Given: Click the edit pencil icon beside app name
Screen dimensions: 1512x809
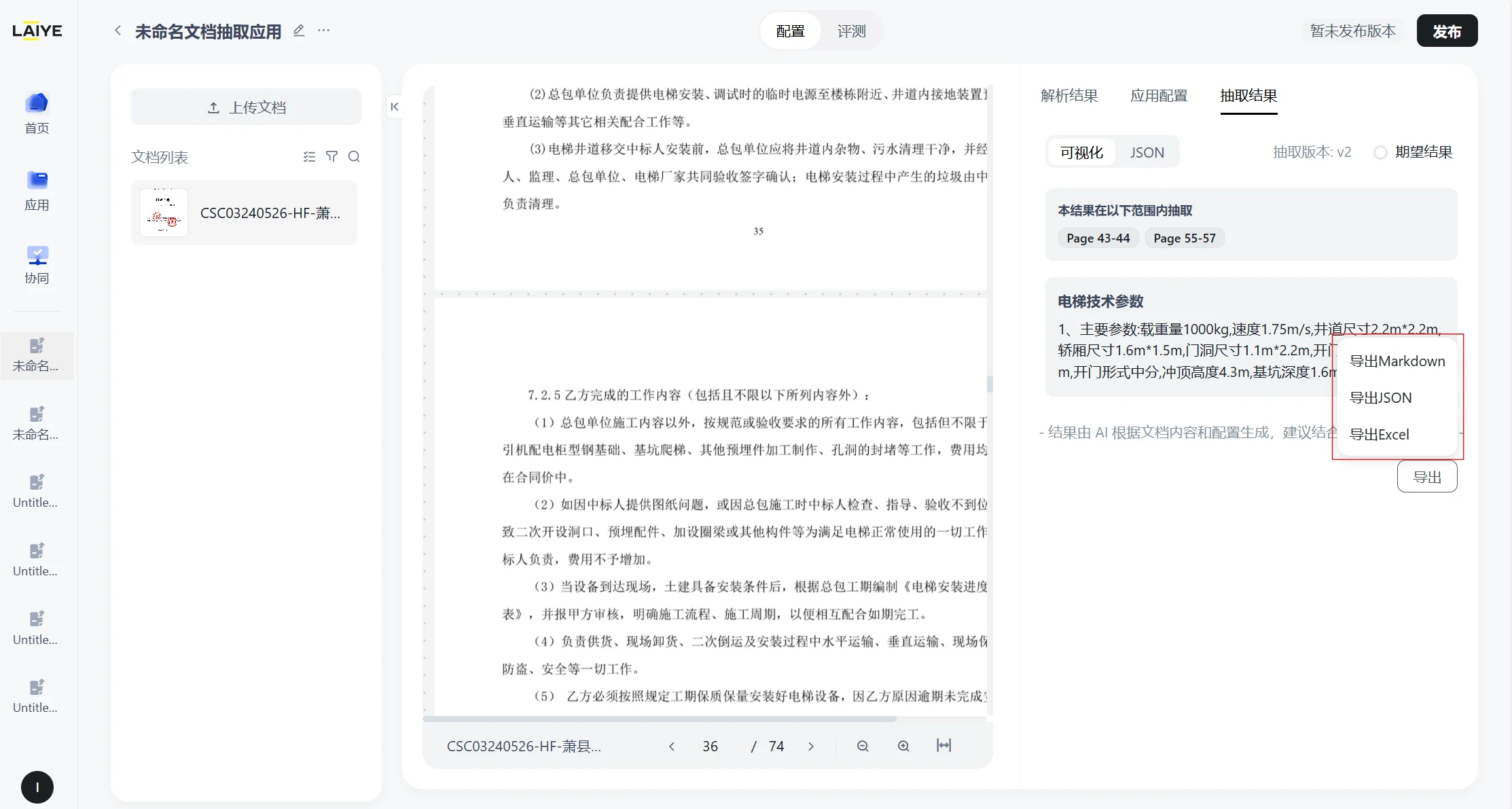Looking at the screenshot, I should point(299,31).
